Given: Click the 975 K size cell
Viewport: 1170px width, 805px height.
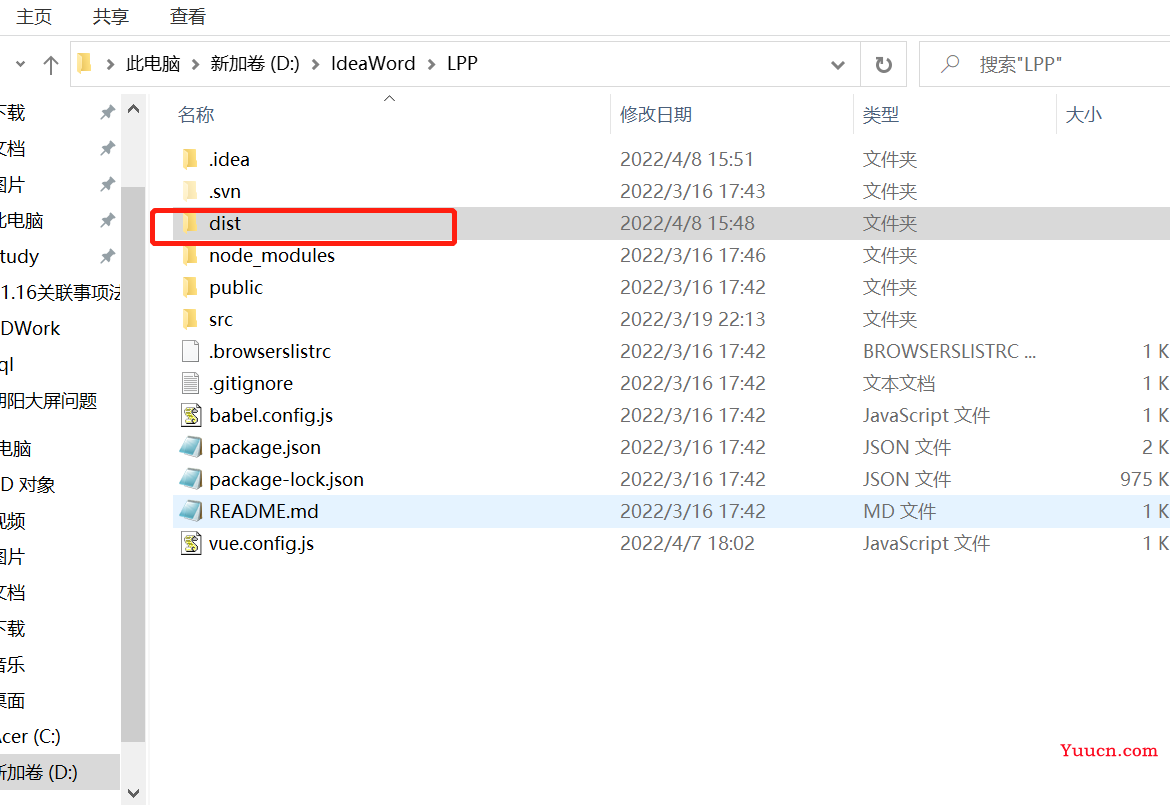Looking at the screenshot, I should (1145, 479).
